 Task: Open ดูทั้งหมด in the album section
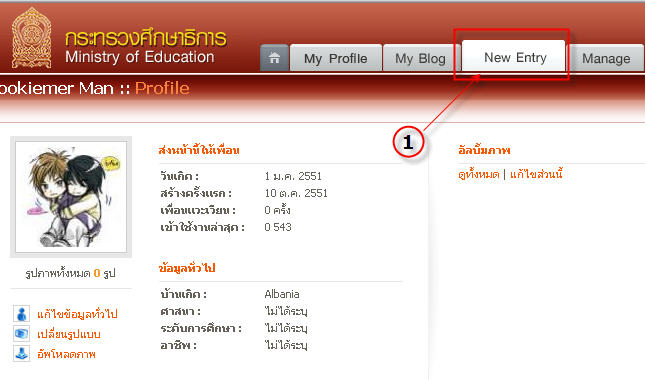click(478, 174)
